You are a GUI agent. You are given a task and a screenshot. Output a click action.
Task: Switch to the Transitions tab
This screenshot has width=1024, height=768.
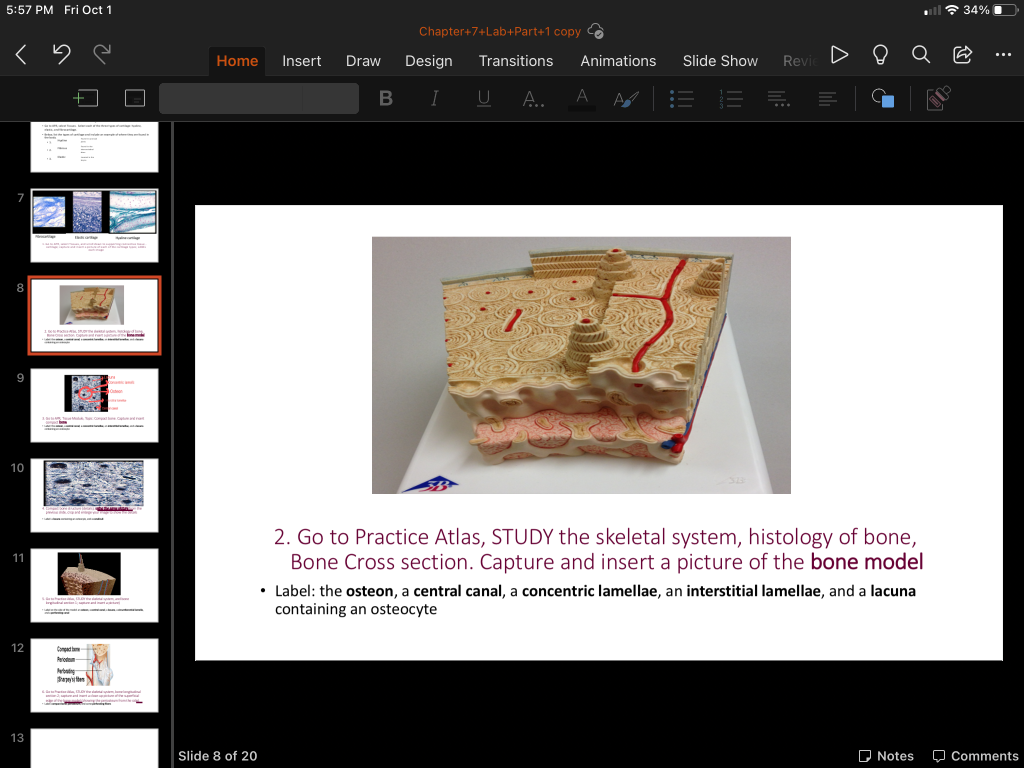pyautogui.click(x=515, y=61)
